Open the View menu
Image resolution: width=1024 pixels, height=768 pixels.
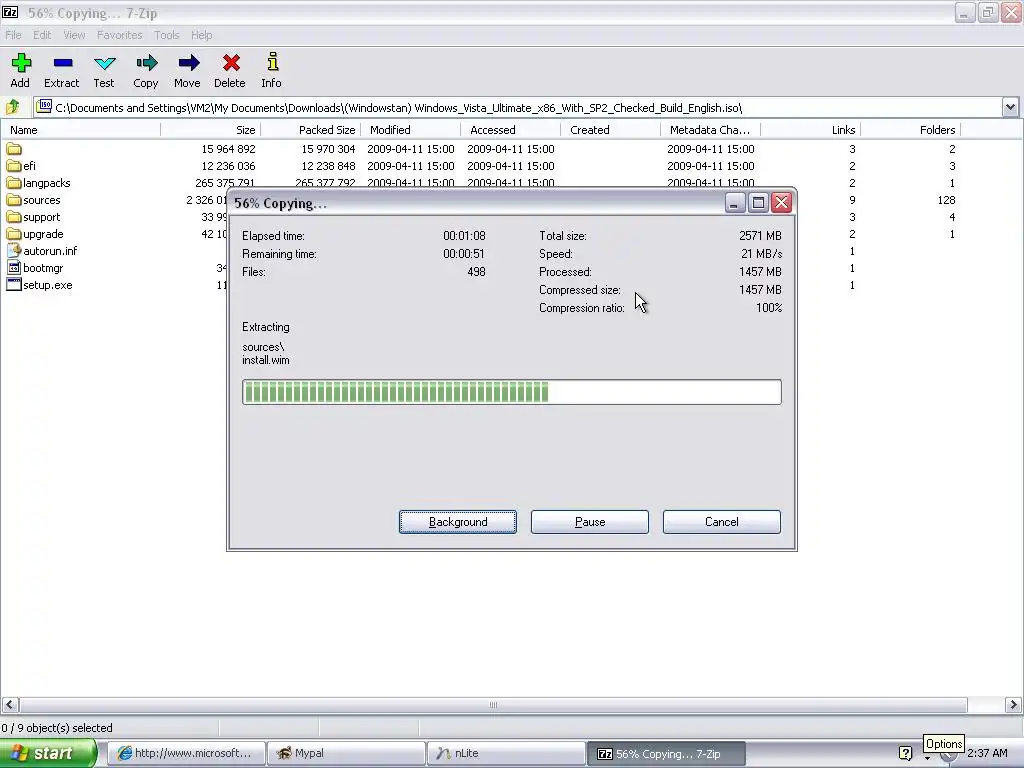(x=74, y=35)
